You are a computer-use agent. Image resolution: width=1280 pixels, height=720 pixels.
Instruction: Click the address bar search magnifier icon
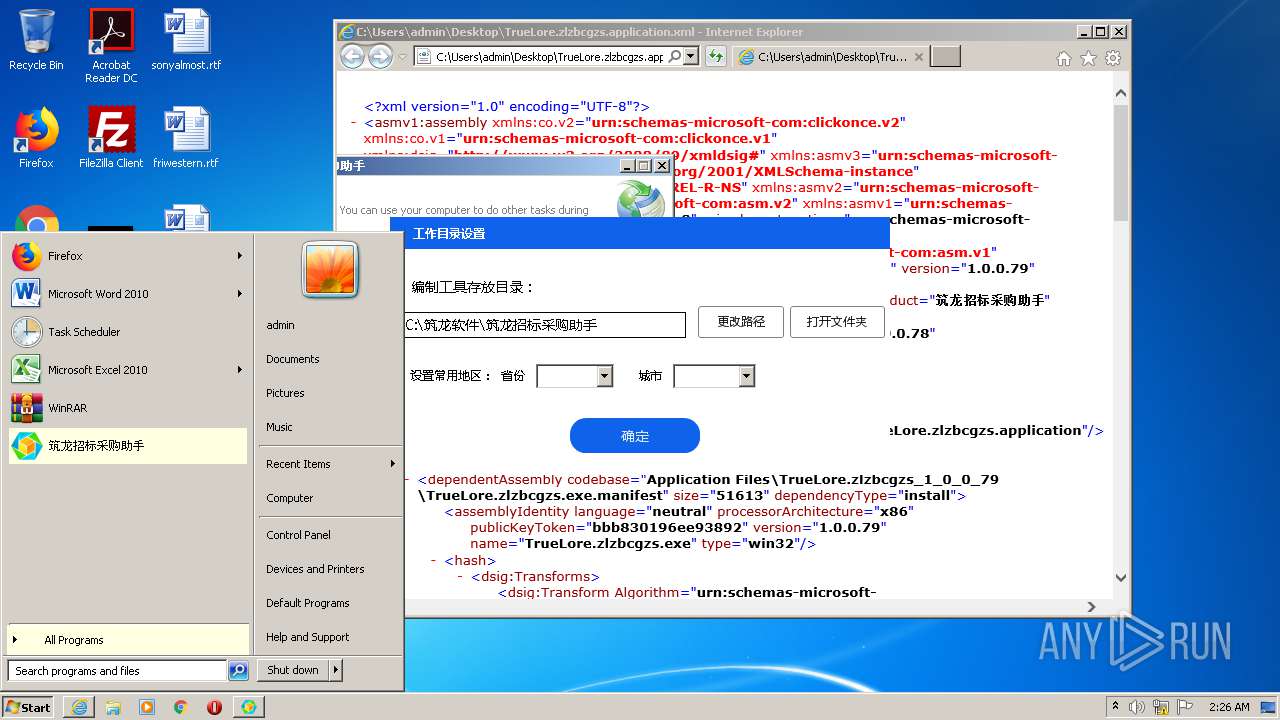675,57
